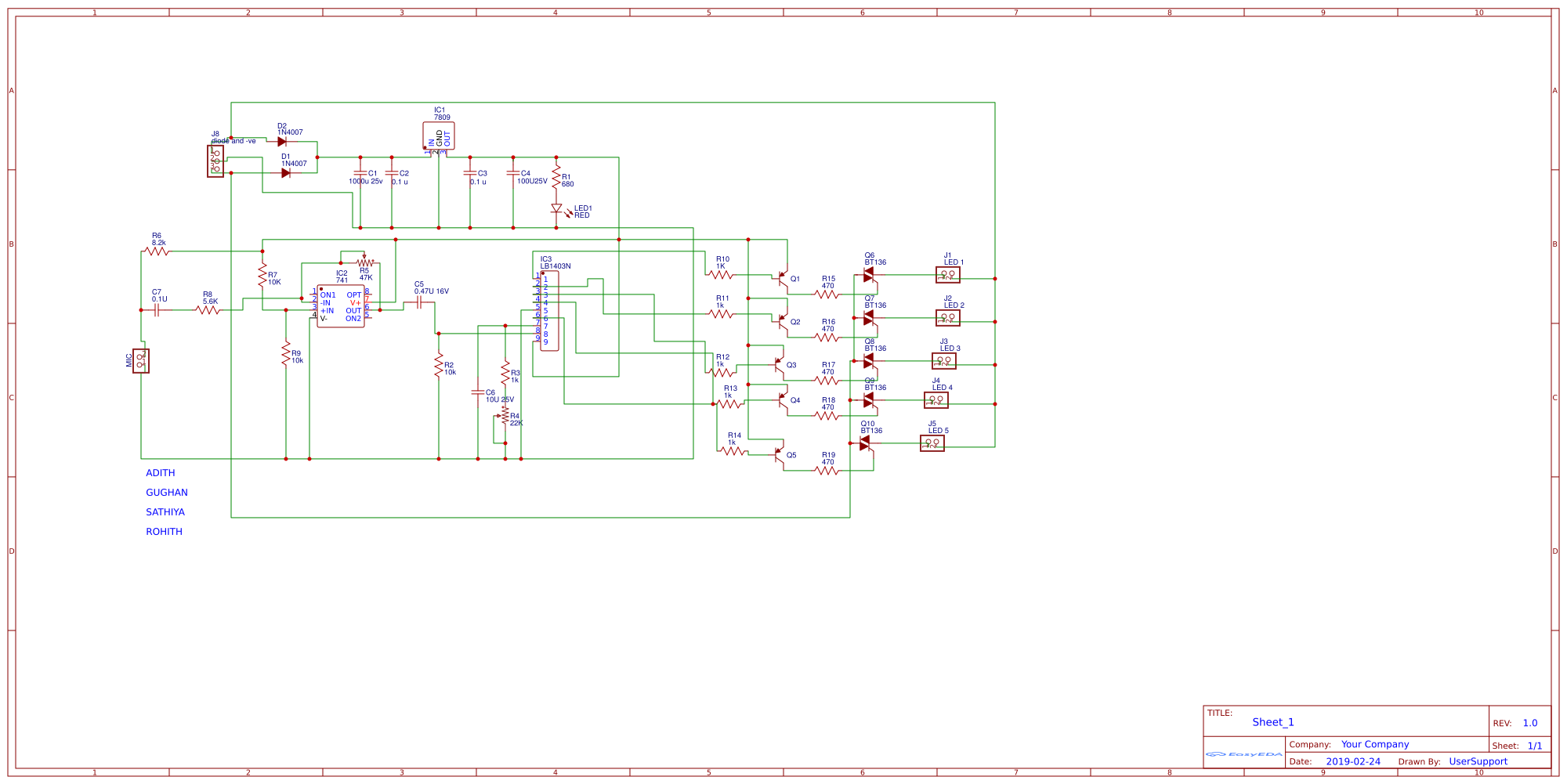Click the Q1 transistor symbol

click(781, 277)
